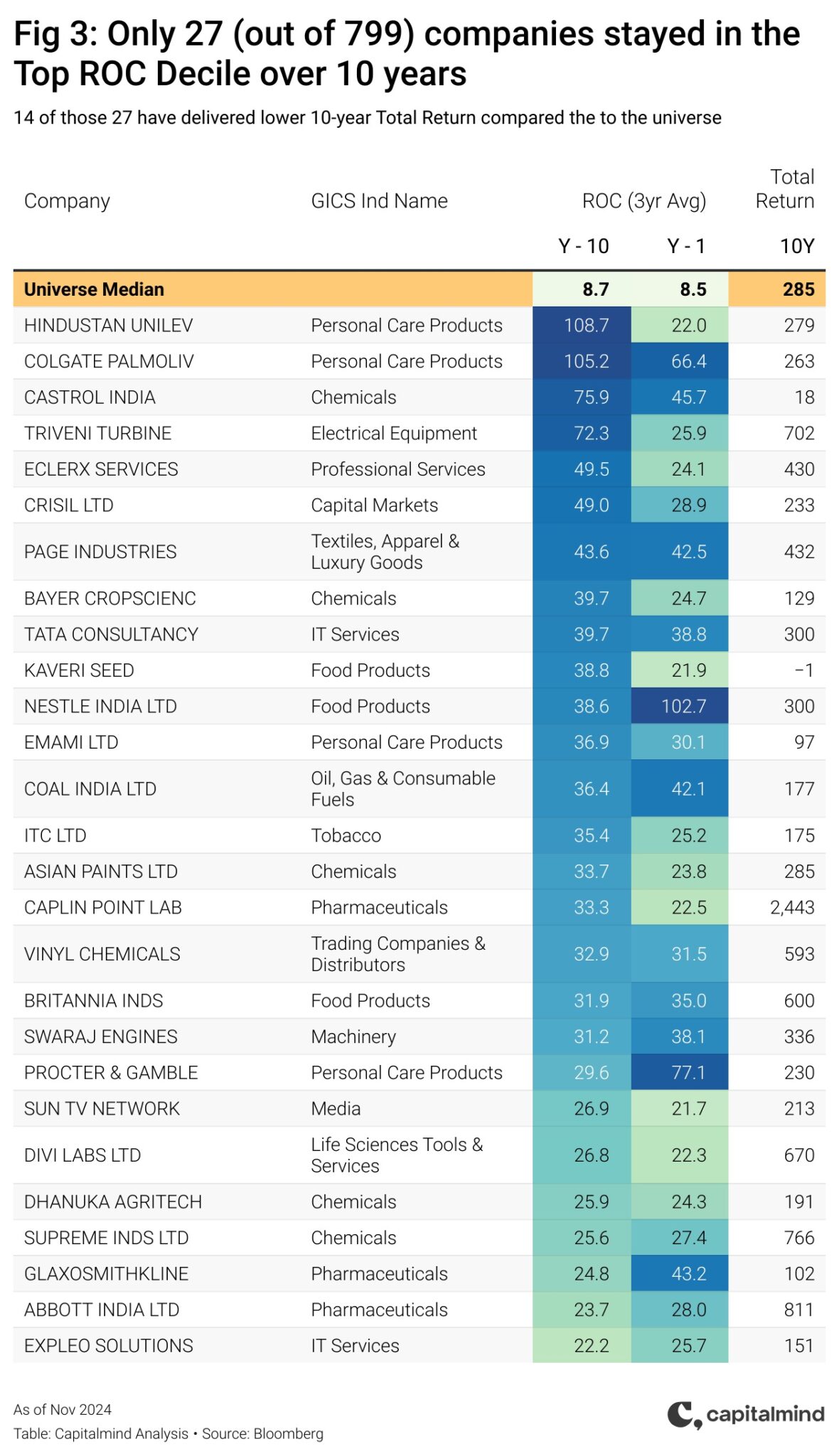Click the Total Return column header

tap(784, 188)
